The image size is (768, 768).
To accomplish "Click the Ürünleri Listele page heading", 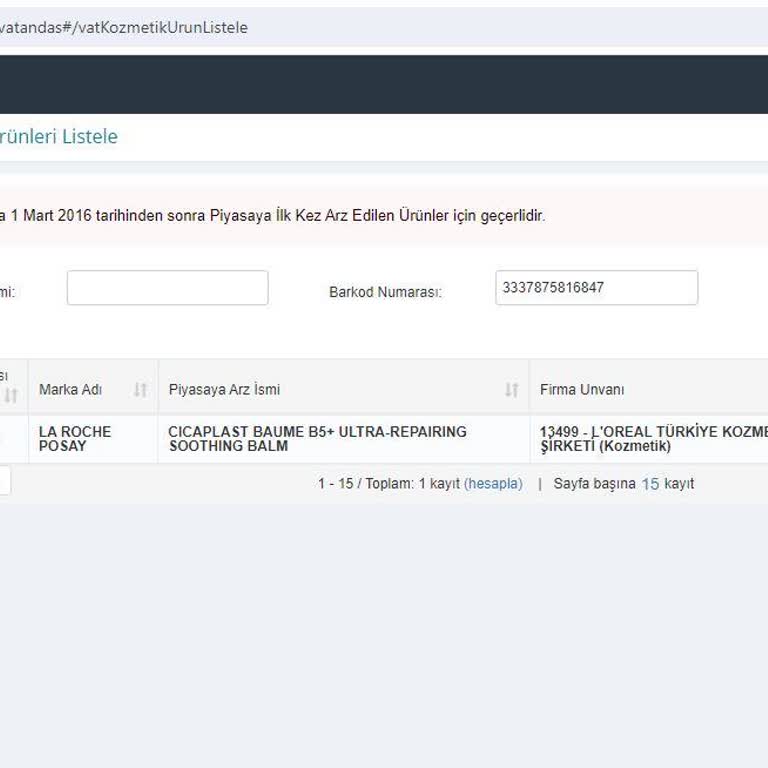I will [x=59, y=136].
